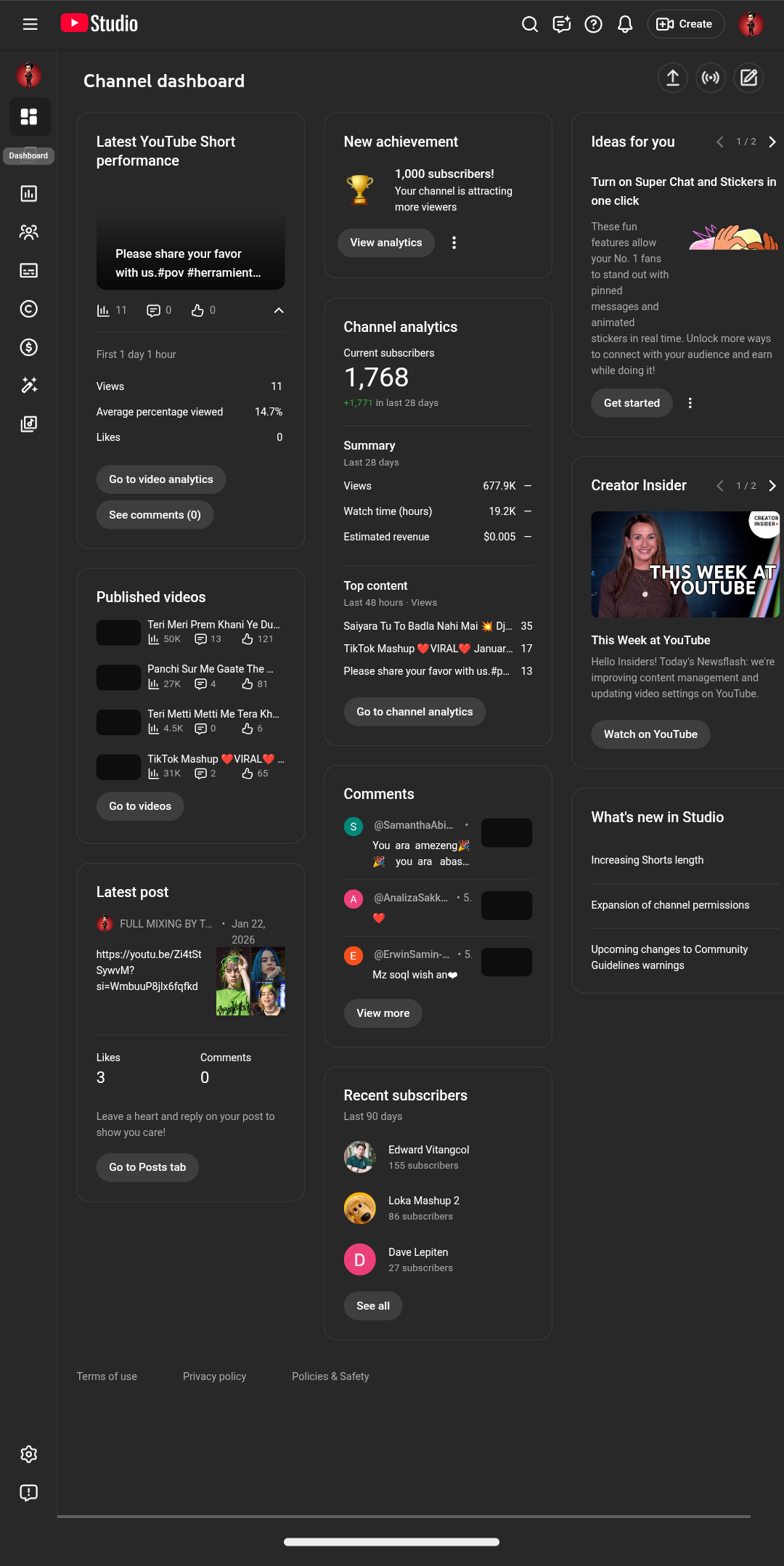This screenshot has height=1566, width=784.
Task: Click the Go live broadcast icon
Action: (711, 78)
